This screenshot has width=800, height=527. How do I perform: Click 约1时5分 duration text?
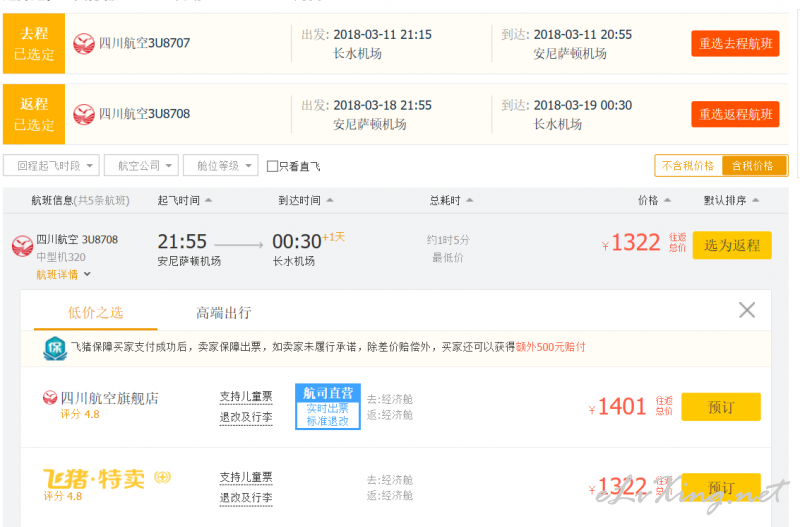(x=448, y=240)
